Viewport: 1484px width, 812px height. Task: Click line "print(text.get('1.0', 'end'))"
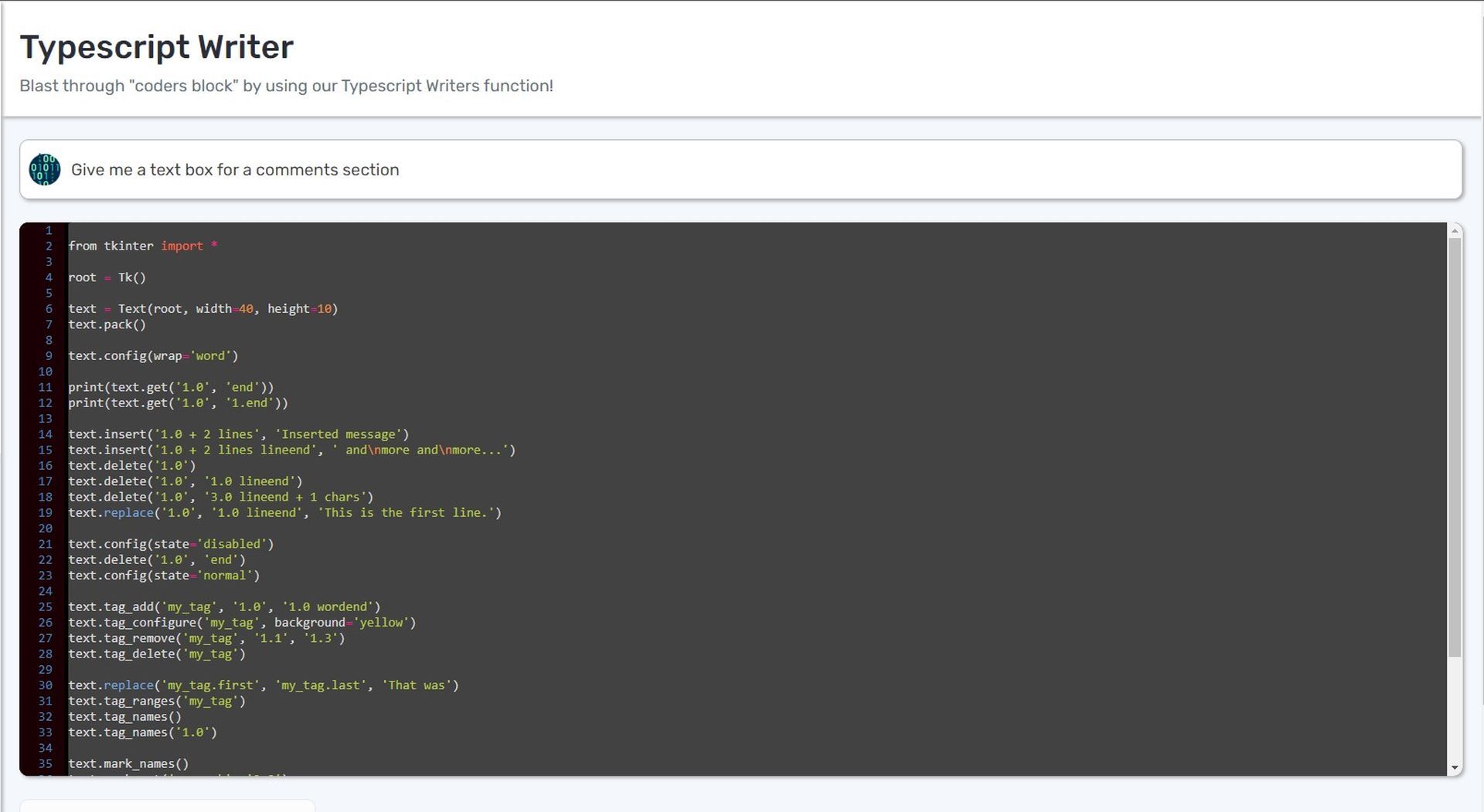(171, 387)
